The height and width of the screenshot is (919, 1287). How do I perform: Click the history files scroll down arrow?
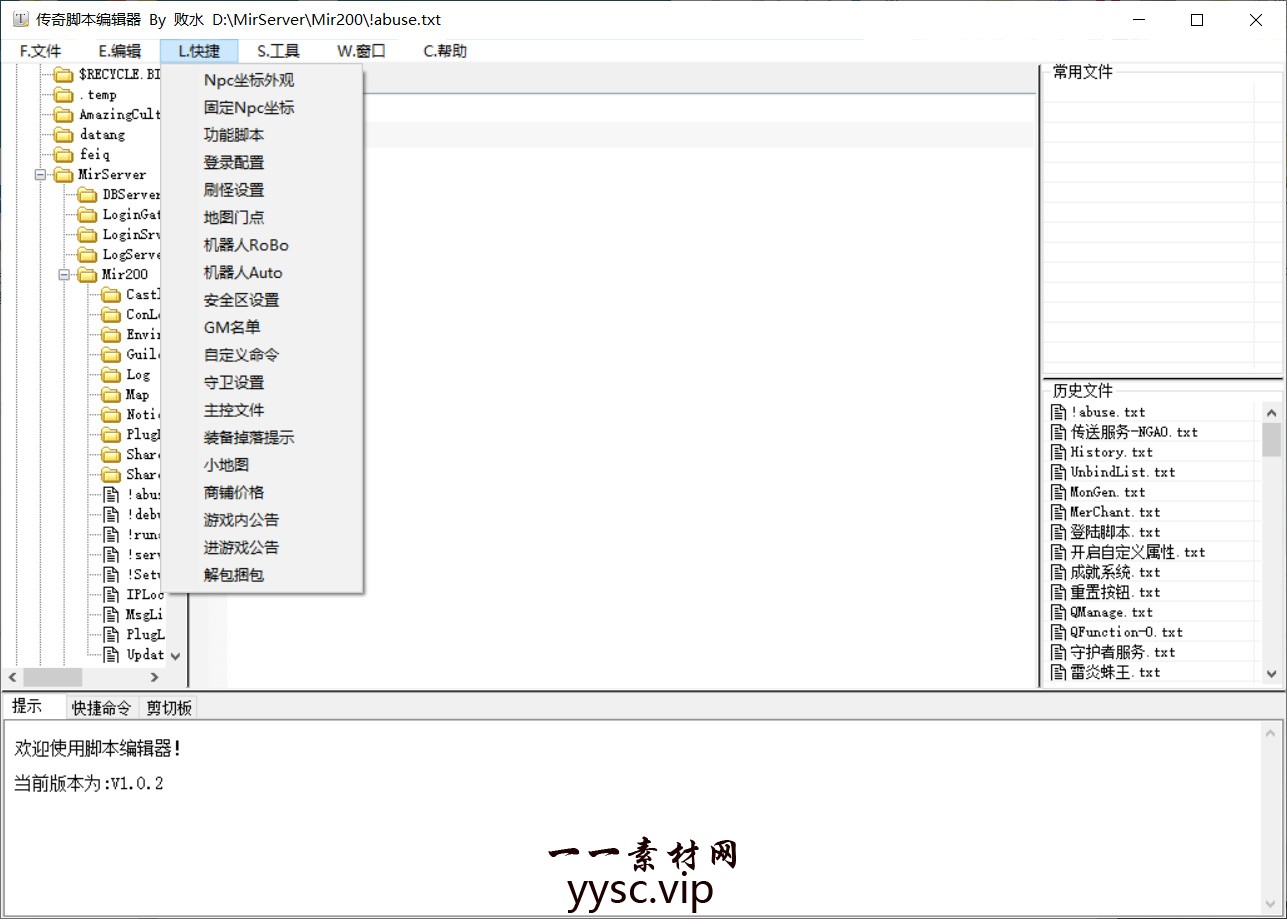click(x=1272, y=674)
